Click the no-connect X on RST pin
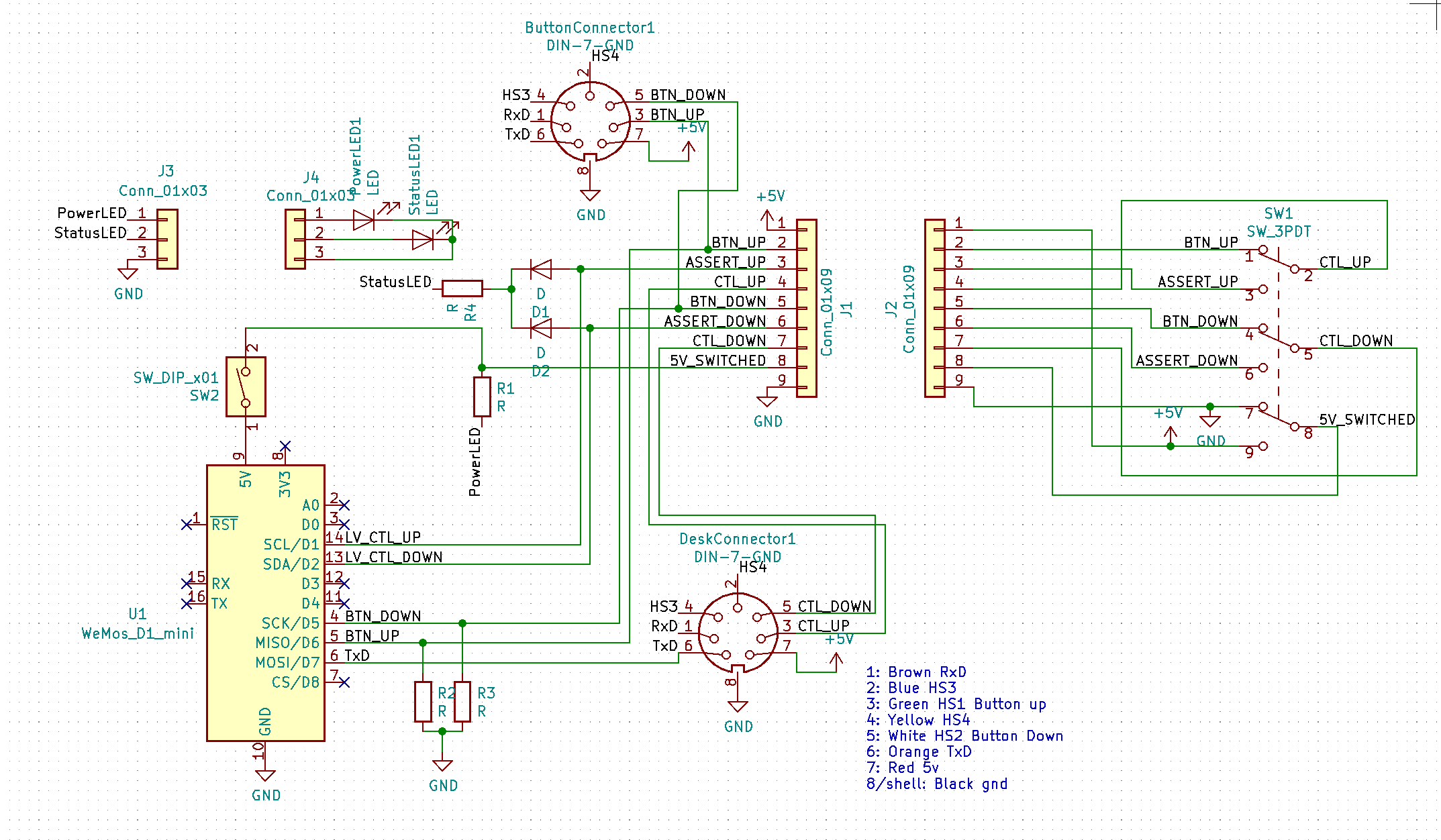This screenshot has height=840, width=1441. point(187,525)
